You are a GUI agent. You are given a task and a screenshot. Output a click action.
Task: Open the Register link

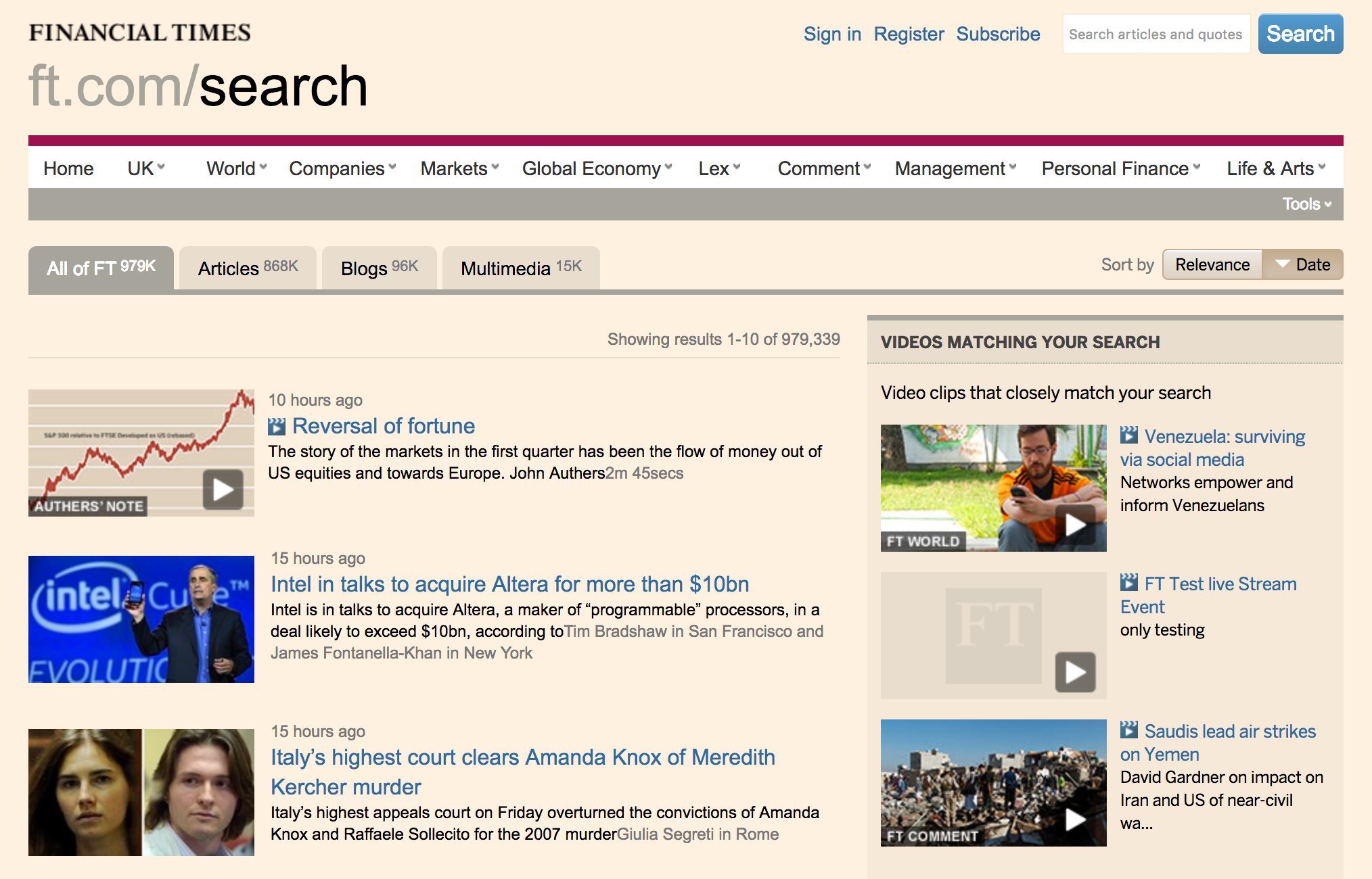coord(909,34)
